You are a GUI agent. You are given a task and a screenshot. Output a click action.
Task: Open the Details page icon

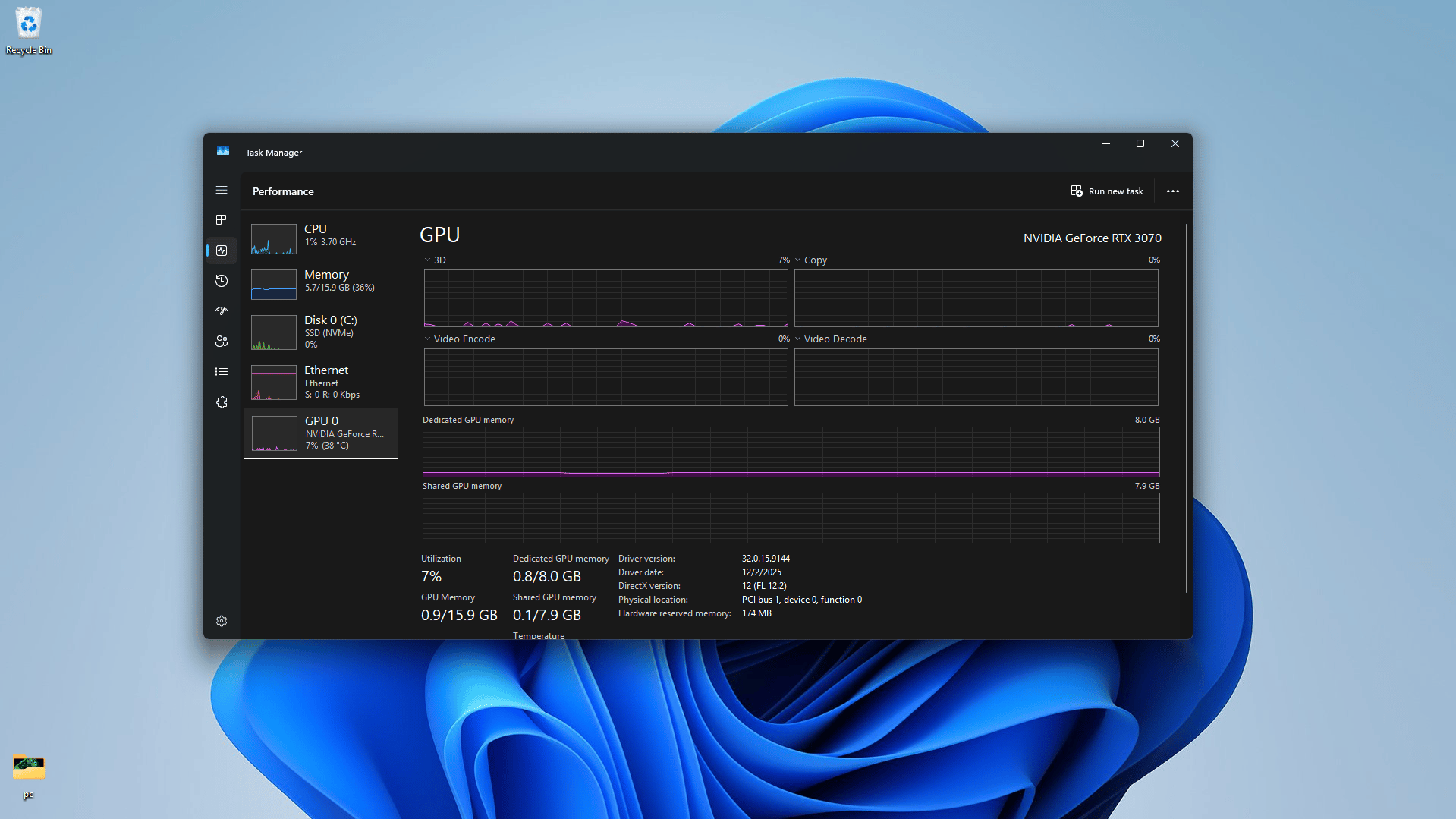pyautogui.click(x=222, y=372)
